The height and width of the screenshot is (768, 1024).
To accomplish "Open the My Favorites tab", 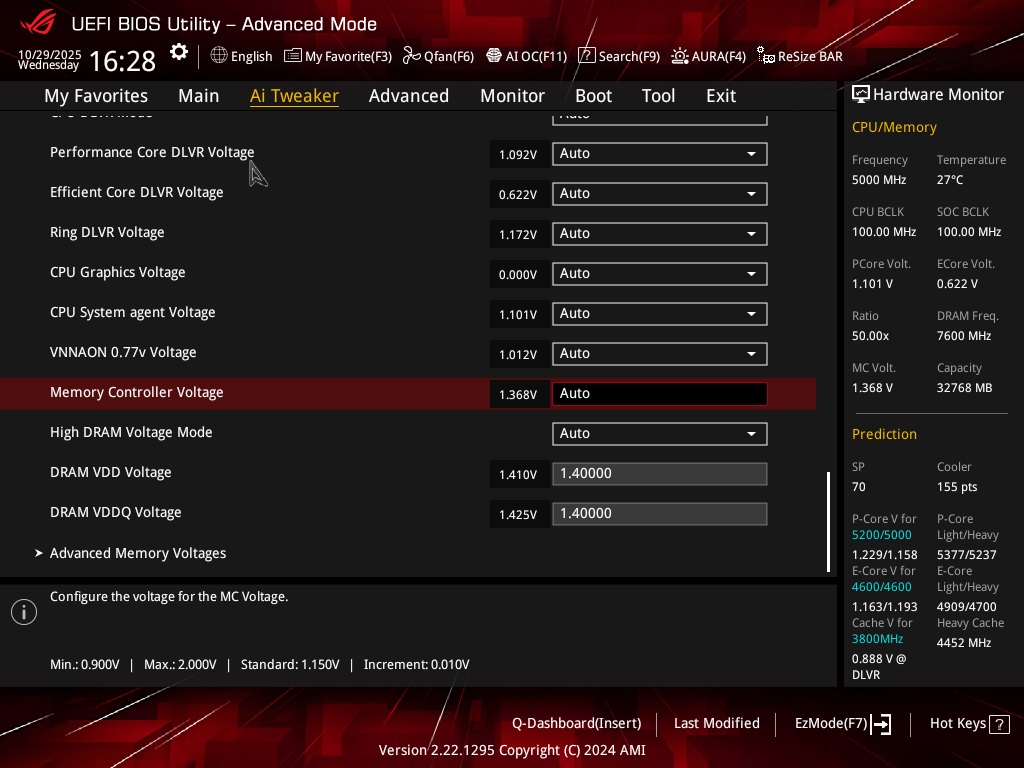I will (96, 96).
